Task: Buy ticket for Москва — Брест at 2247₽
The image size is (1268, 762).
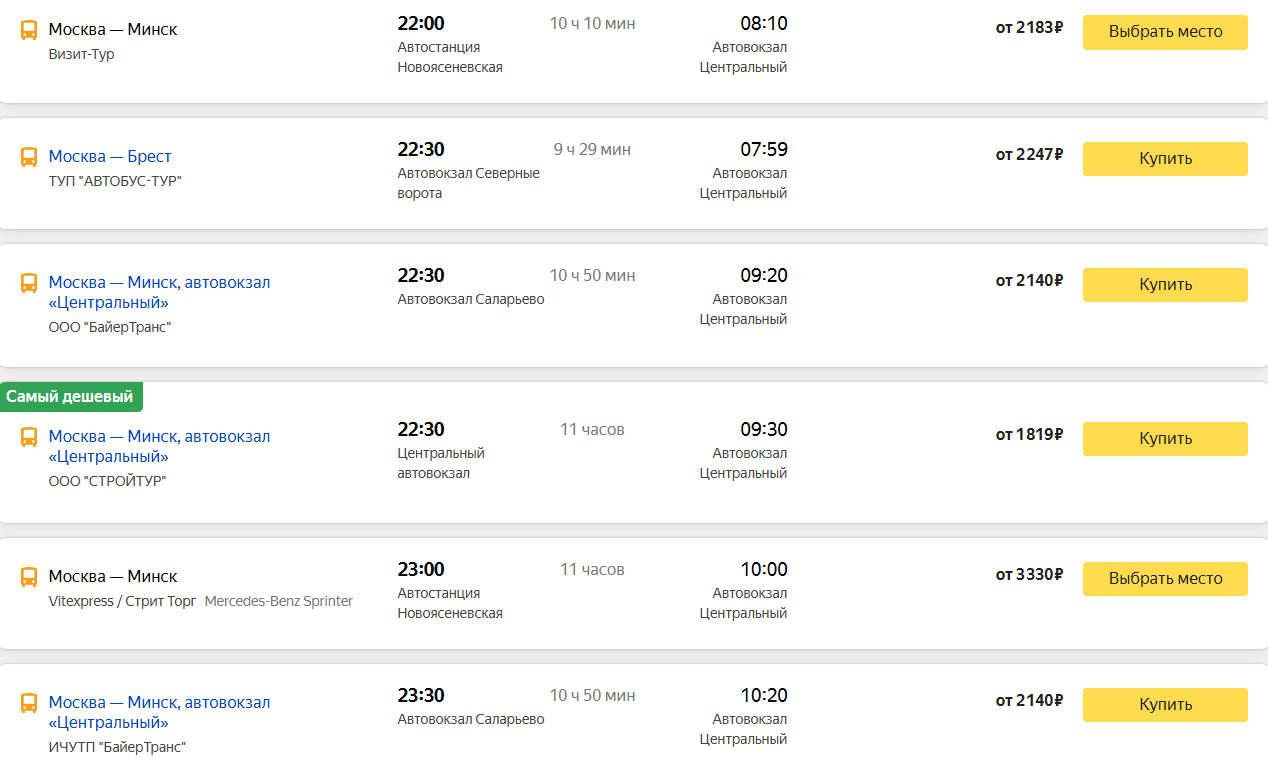Action: click(1165, 158)
